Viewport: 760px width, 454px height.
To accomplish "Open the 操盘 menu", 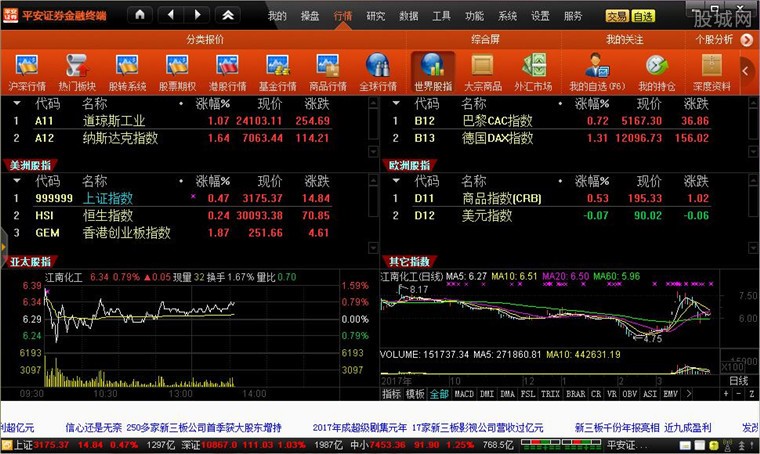I will coord(310,16).
